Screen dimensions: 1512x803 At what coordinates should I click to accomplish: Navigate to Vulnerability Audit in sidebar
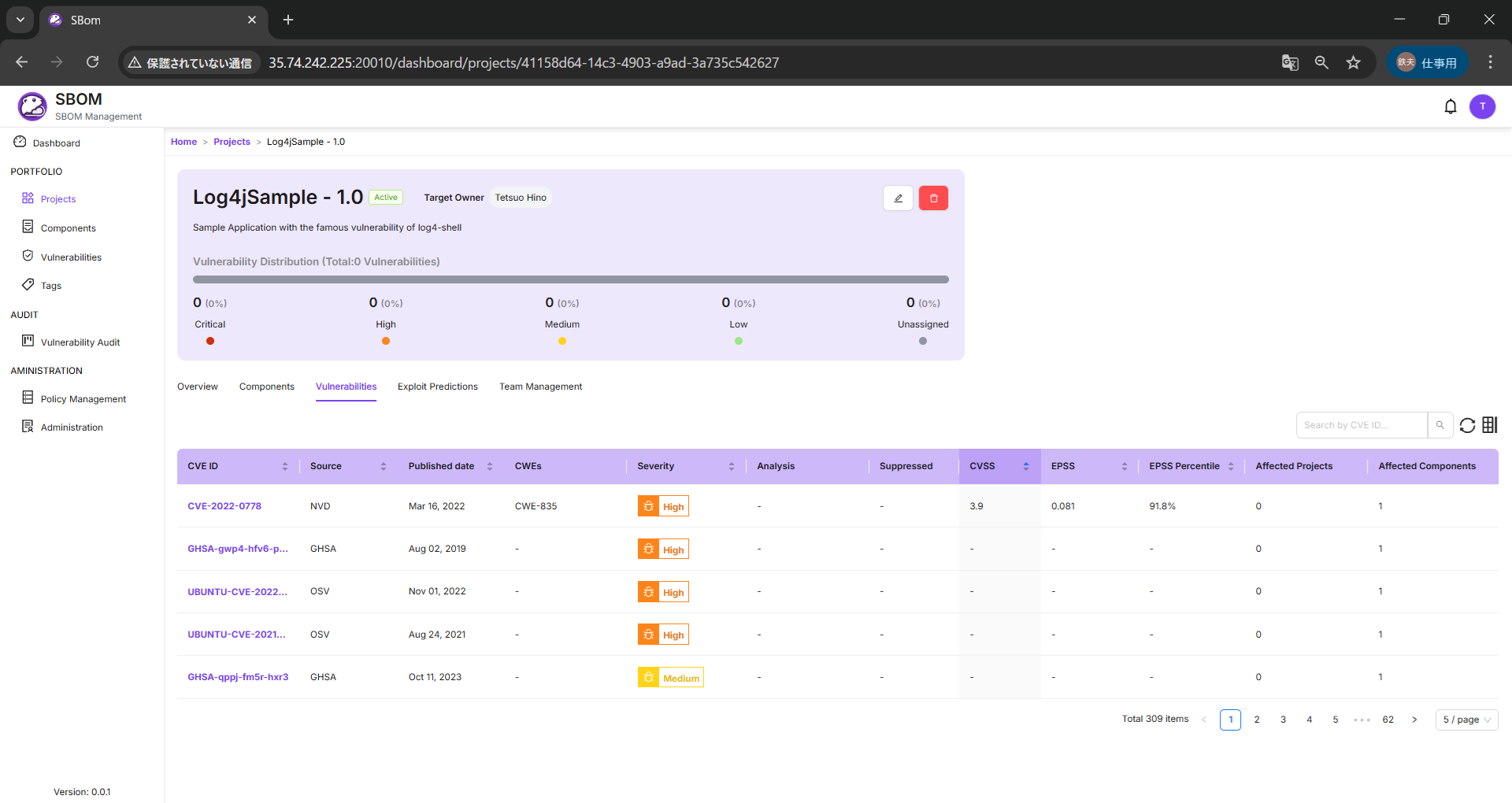[80, 342]
